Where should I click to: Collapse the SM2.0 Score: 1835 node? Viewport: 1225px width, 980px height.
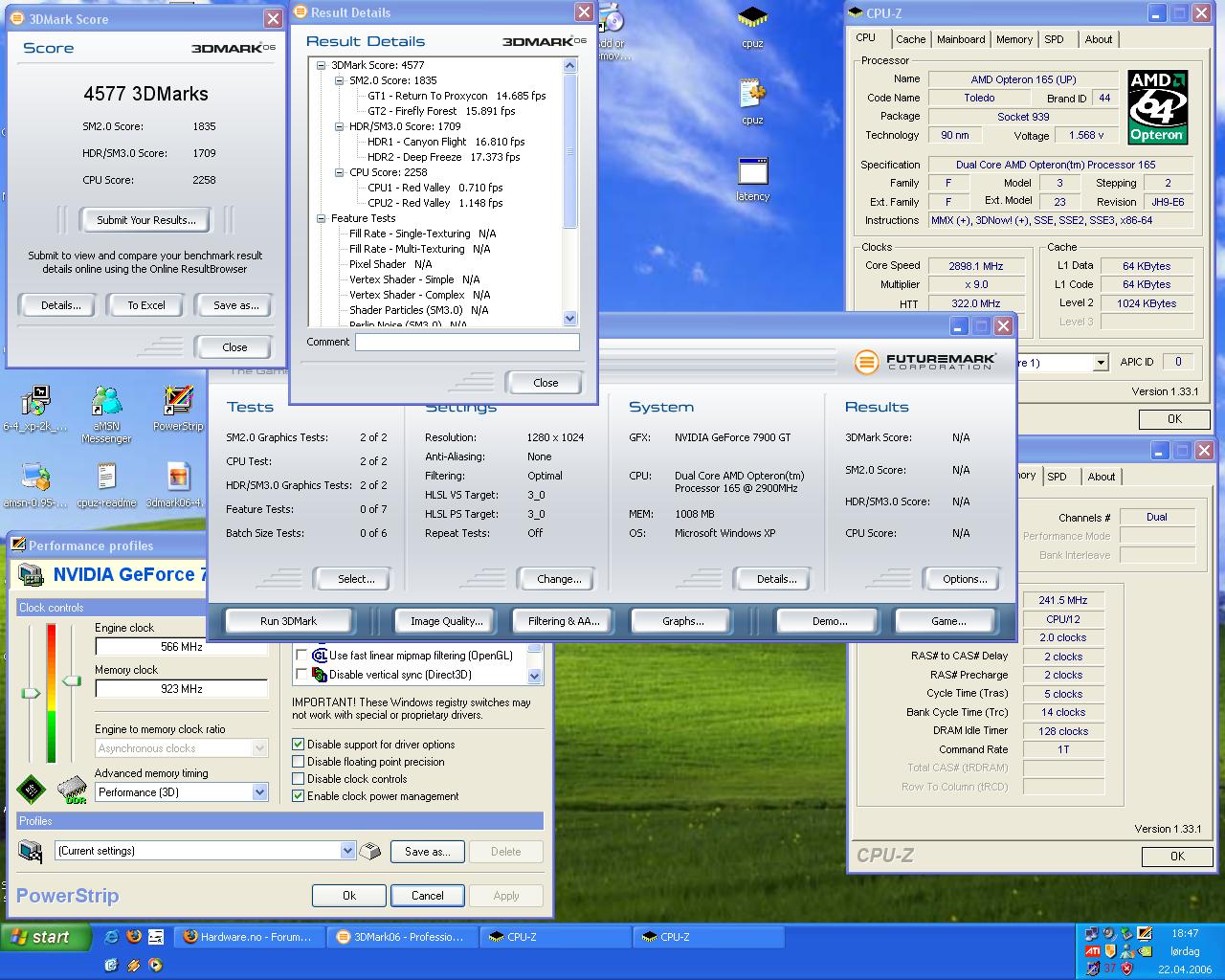coord(340,80)
